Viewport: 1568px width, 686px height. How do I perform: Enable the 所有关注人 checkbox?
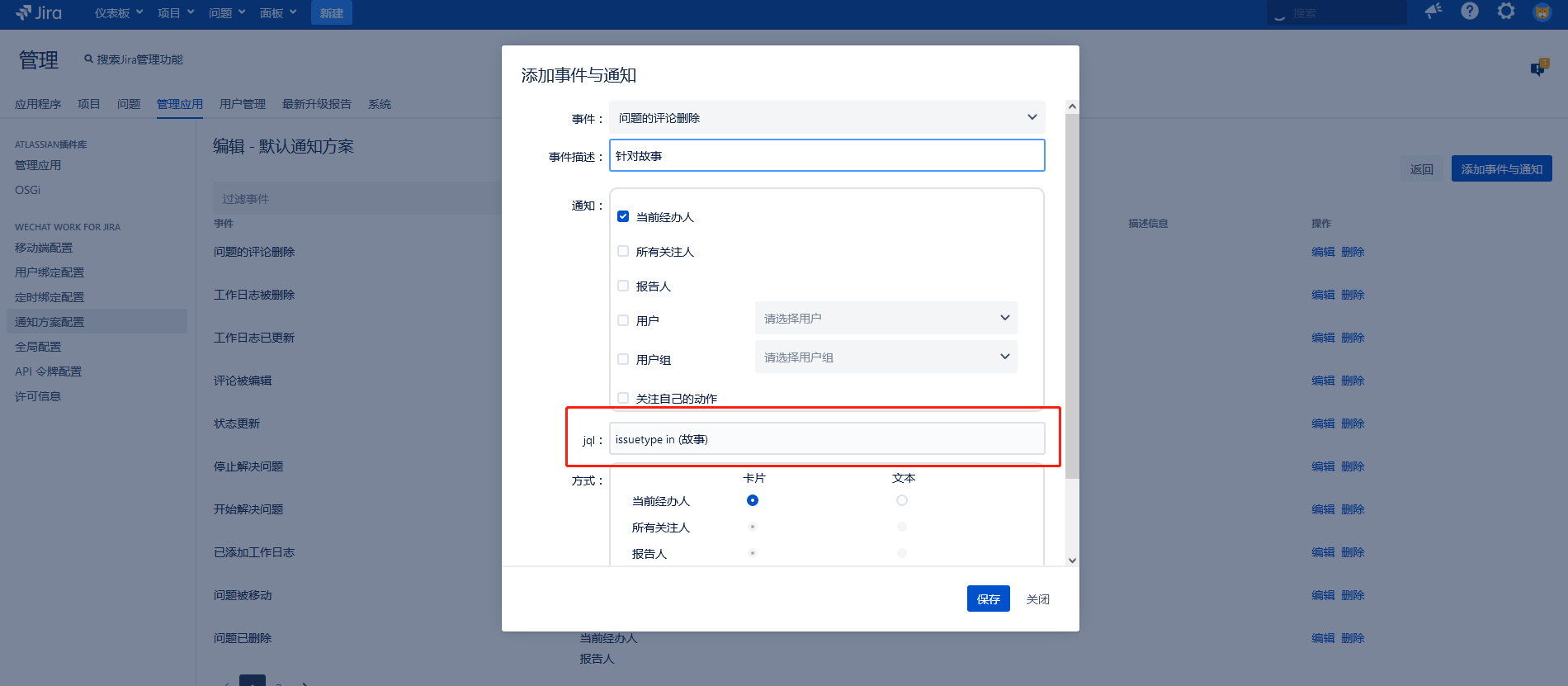point(623,251)
